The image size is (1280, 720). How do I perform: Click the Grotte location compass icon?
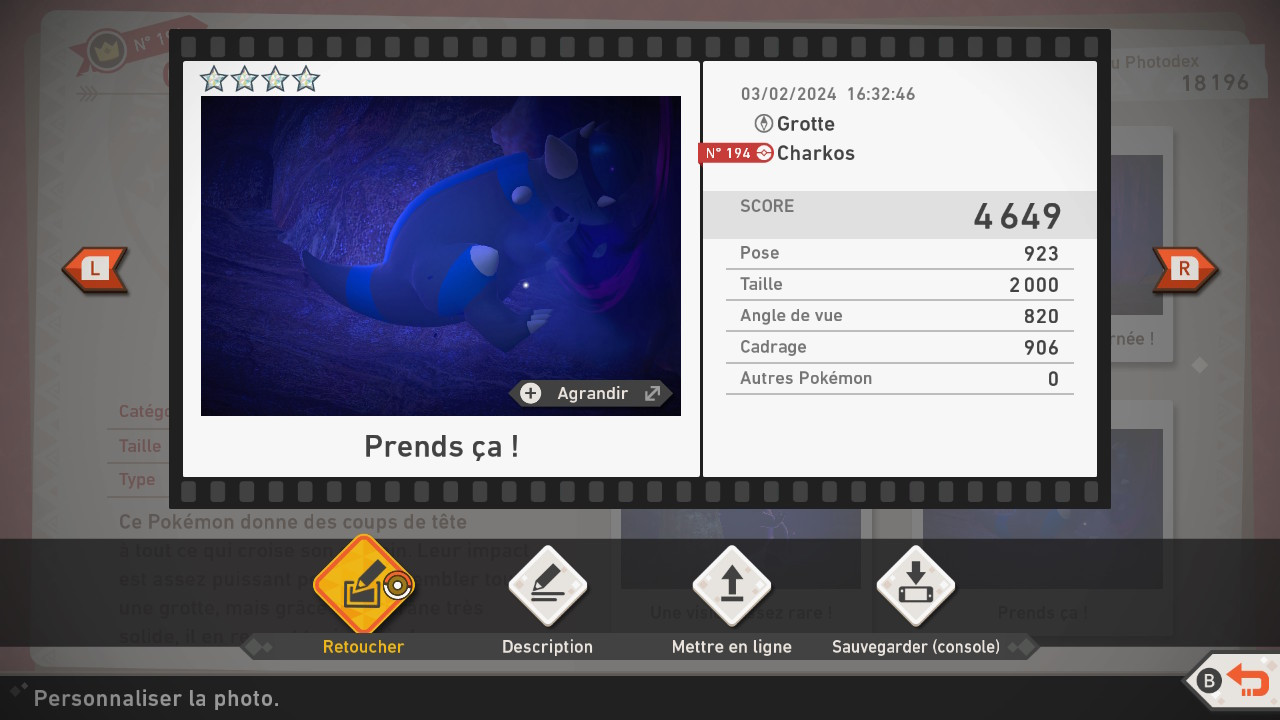pos(763,124)
